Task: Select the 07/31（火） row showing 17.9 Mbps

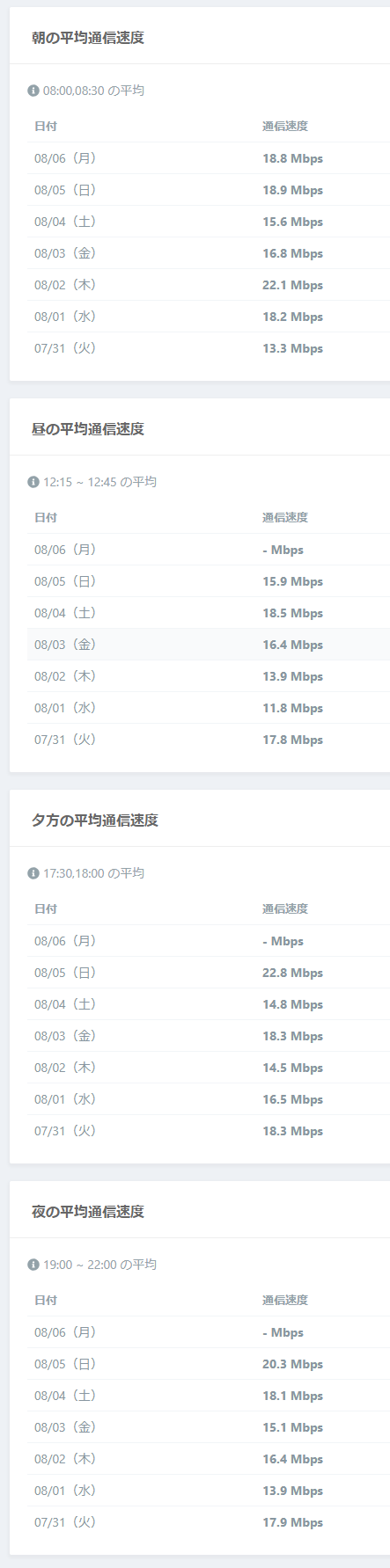Action: coord(209,1522)
